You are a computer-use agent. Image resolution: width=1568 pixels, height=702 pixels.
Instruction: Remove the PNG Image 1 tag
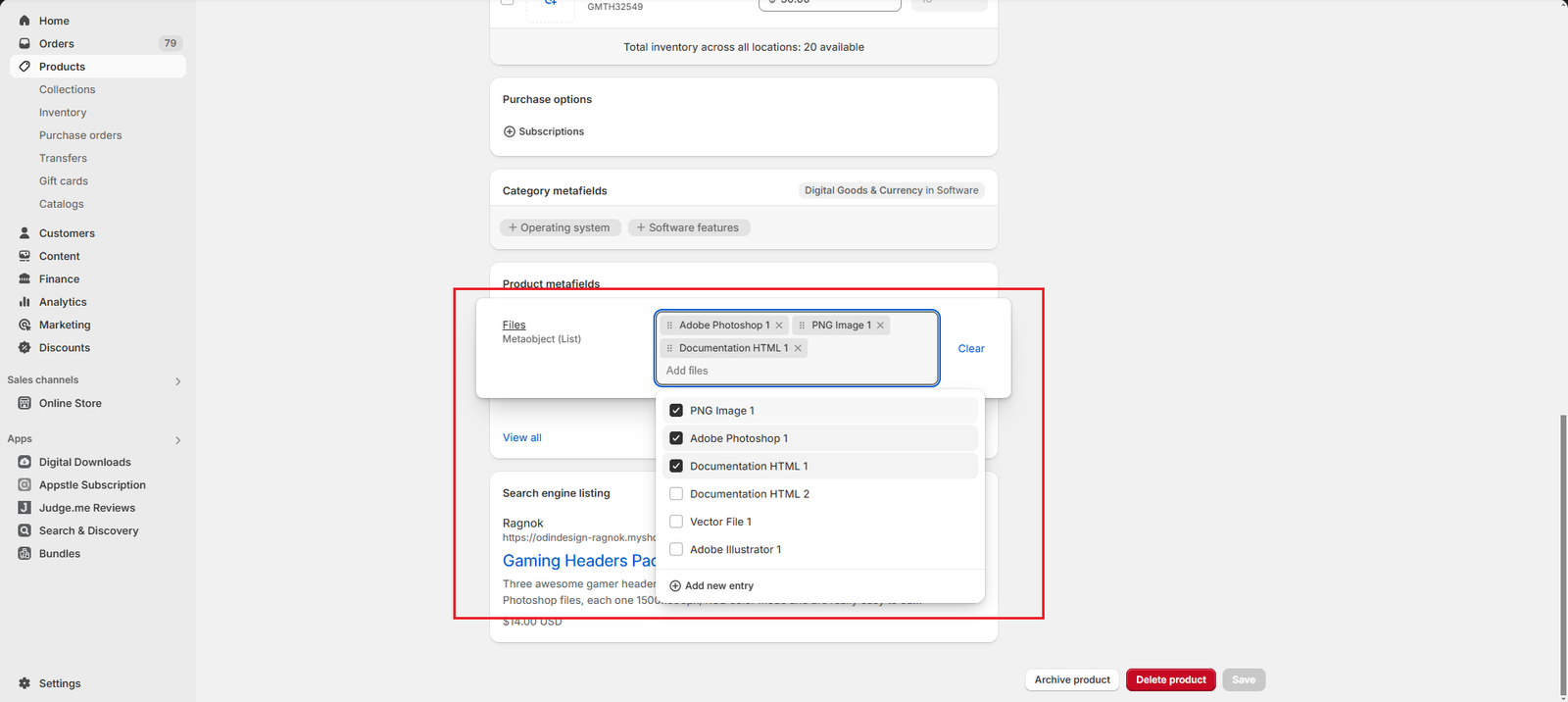[880, 326]
